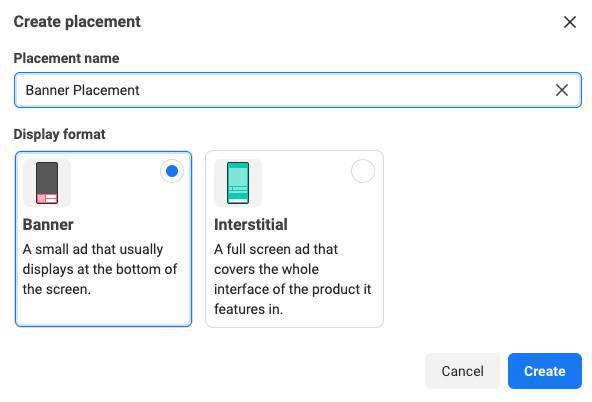Choose the Interstitial display format card
This screenshot has height=402, width=592.
[294, 239]
